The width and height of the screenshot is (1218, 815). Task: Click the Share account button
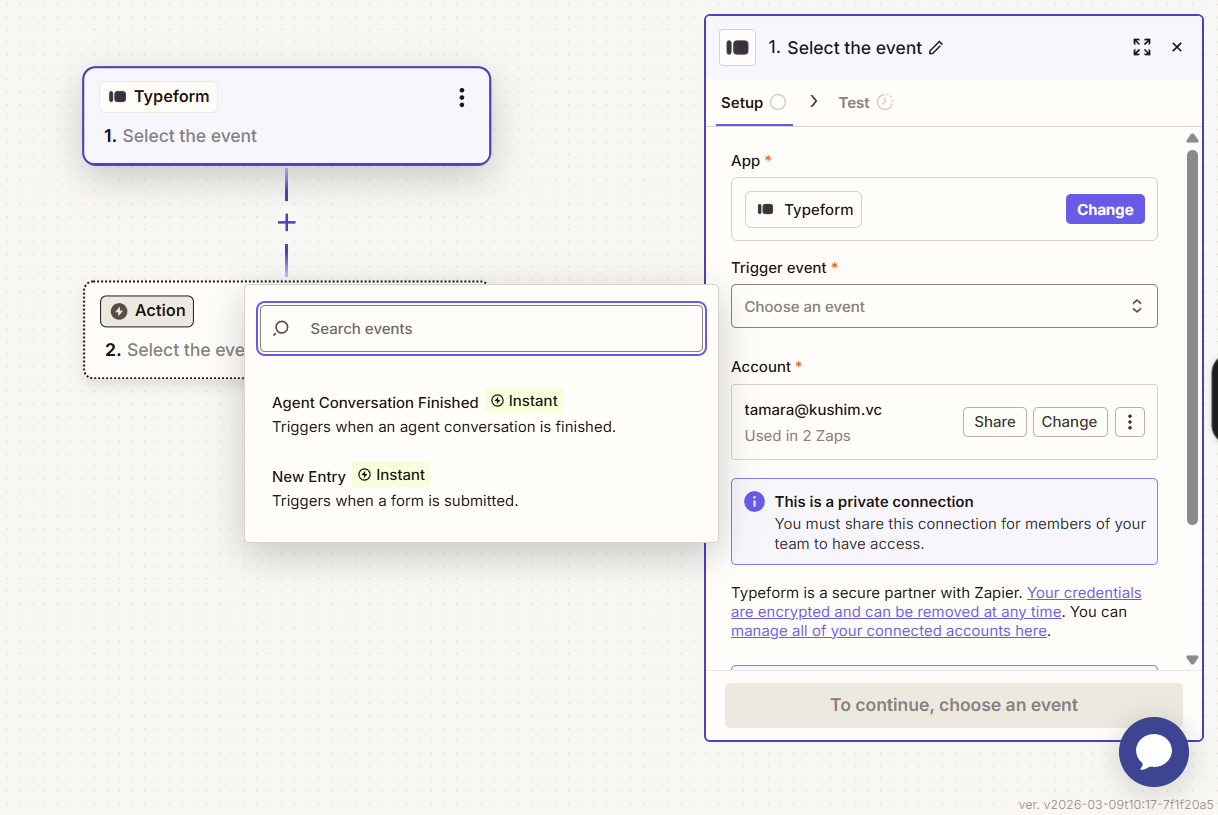point(994,422)
